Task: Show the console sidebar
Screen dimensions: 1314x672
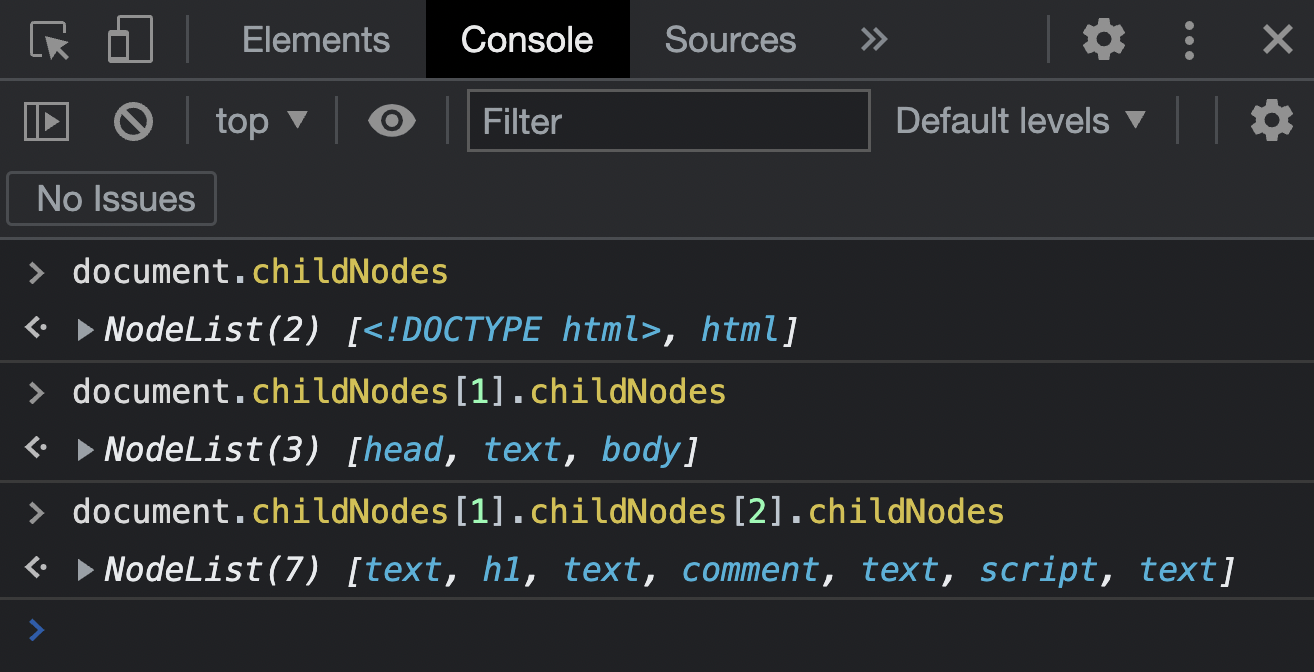Action: click(x=46, y=122)
